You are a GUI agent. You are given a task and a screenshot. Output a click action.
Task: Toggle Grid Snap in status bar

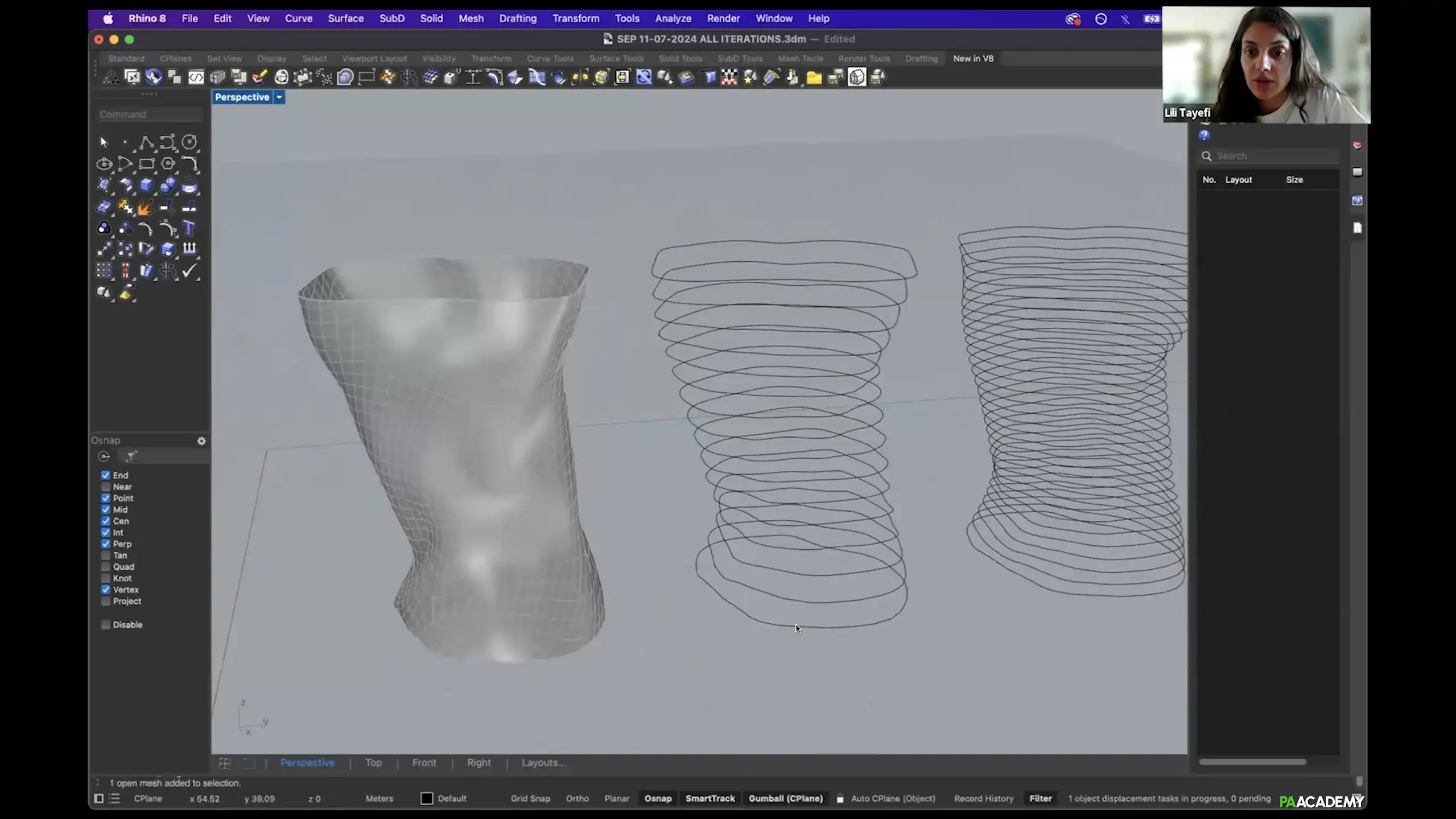coord(530,799)
